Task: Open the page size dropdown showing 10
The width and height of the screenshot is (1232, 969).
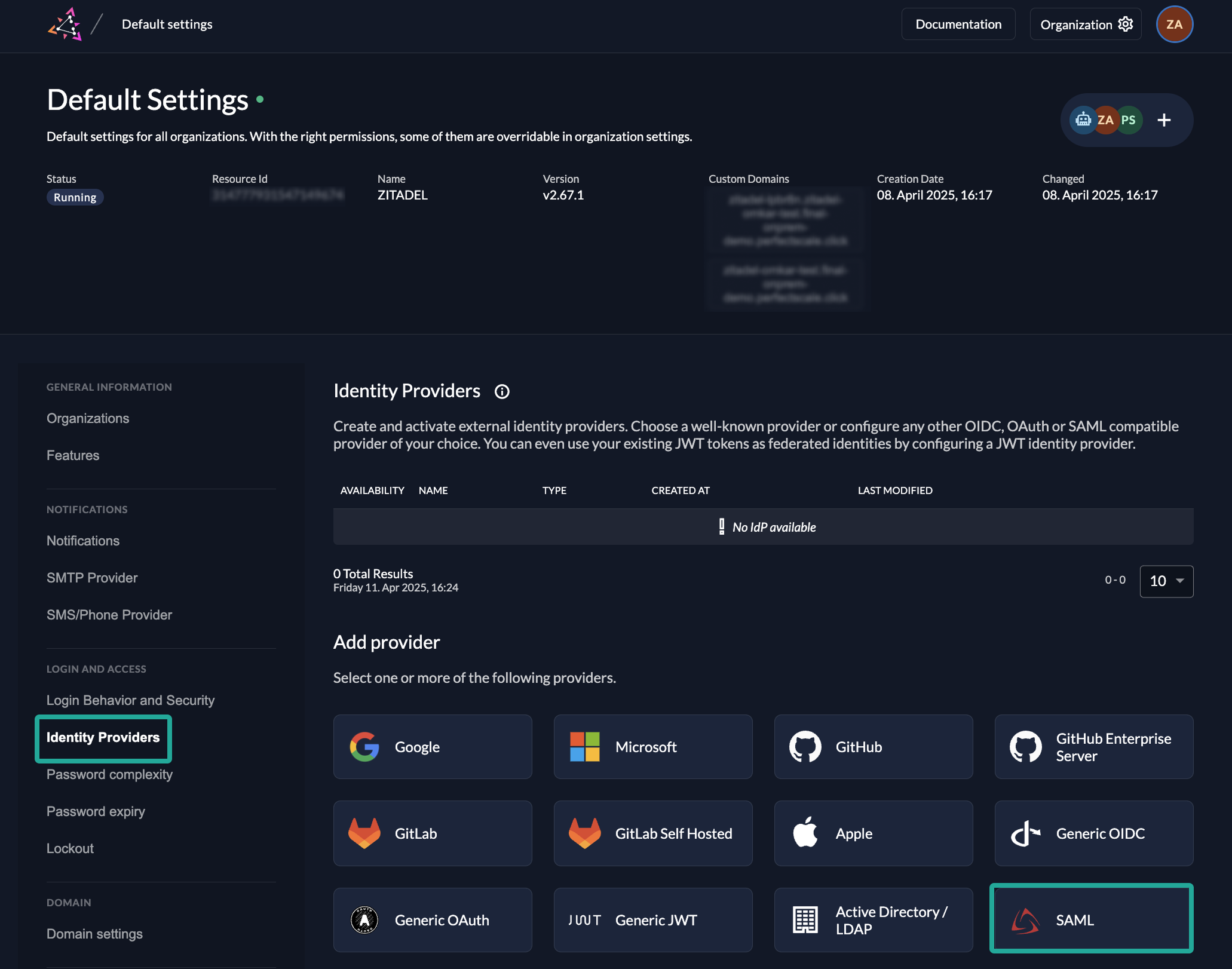Action: [x=1166, y=581]
